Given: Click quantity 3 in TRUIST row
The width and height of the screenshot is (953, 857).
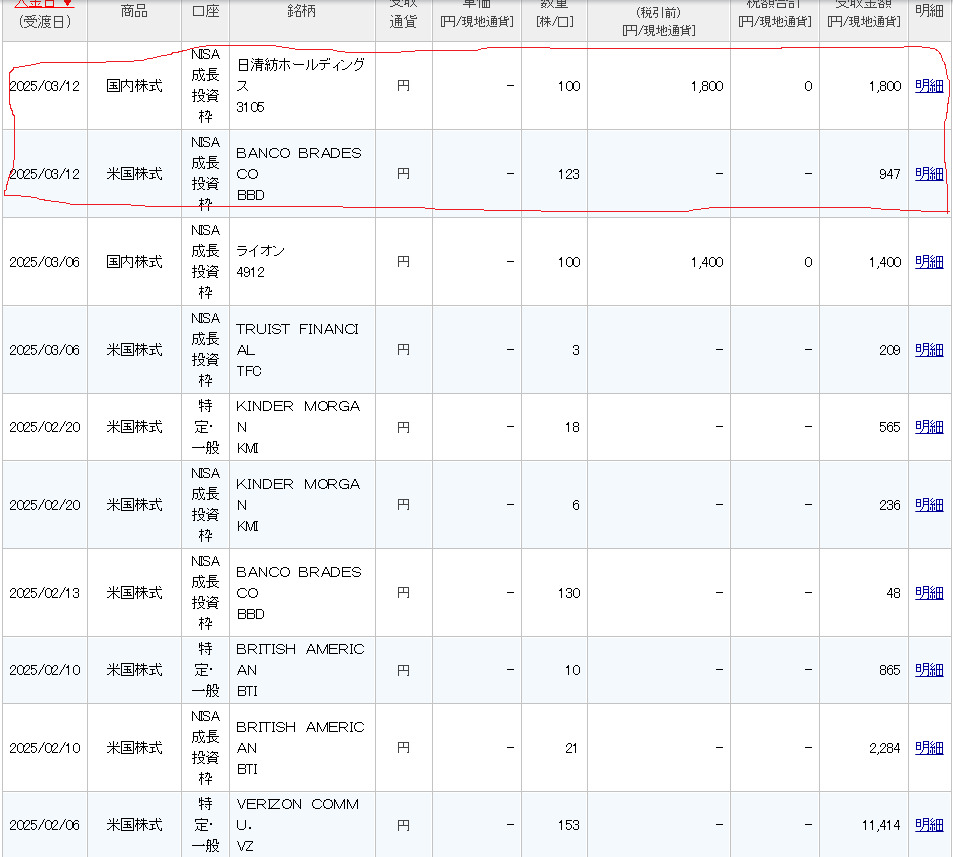Looking at the screenshot, I should [576, 350].
